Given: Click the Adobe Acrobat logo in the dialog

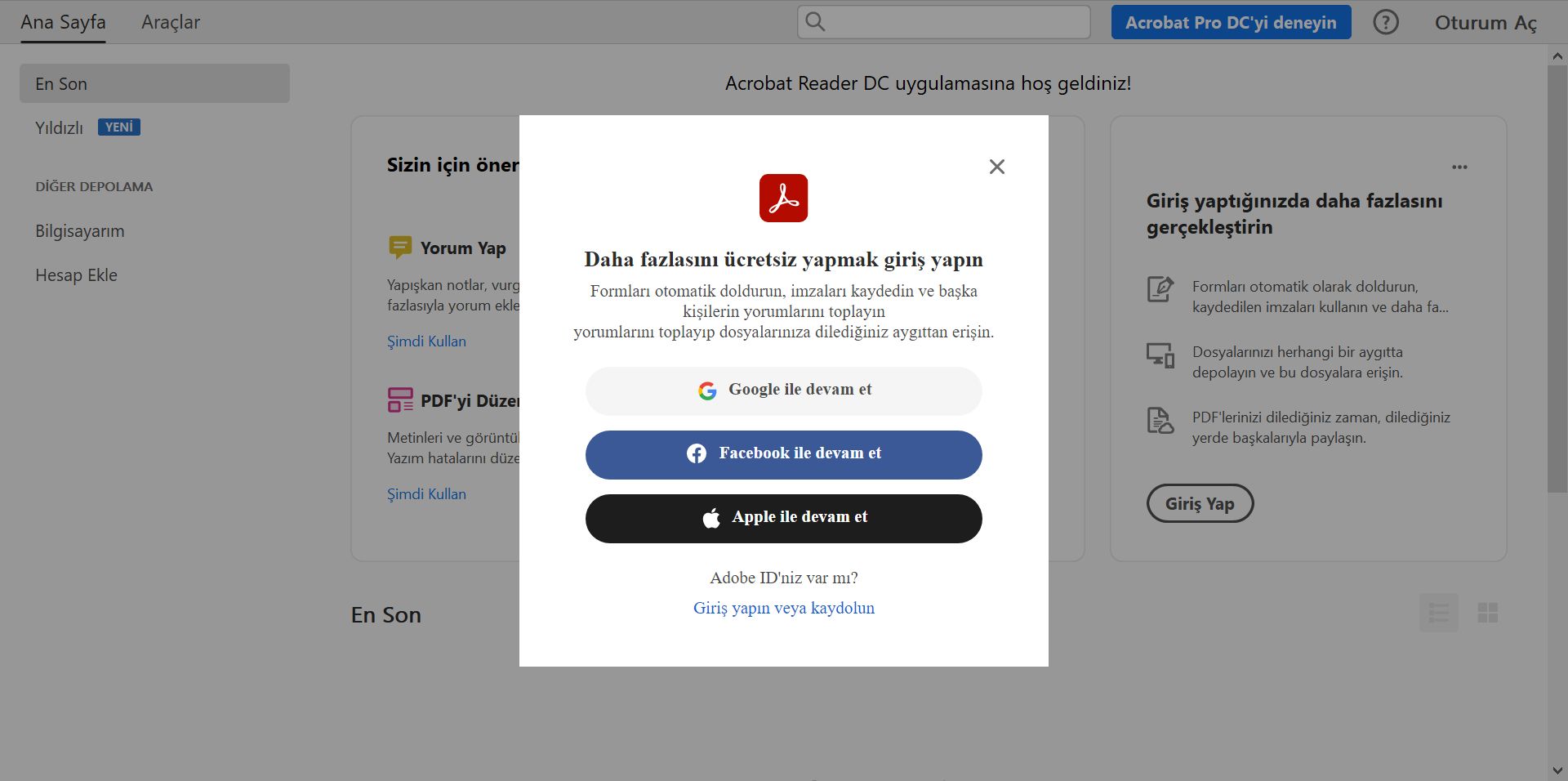Looking at the screenshot, I should pos(783,197).
